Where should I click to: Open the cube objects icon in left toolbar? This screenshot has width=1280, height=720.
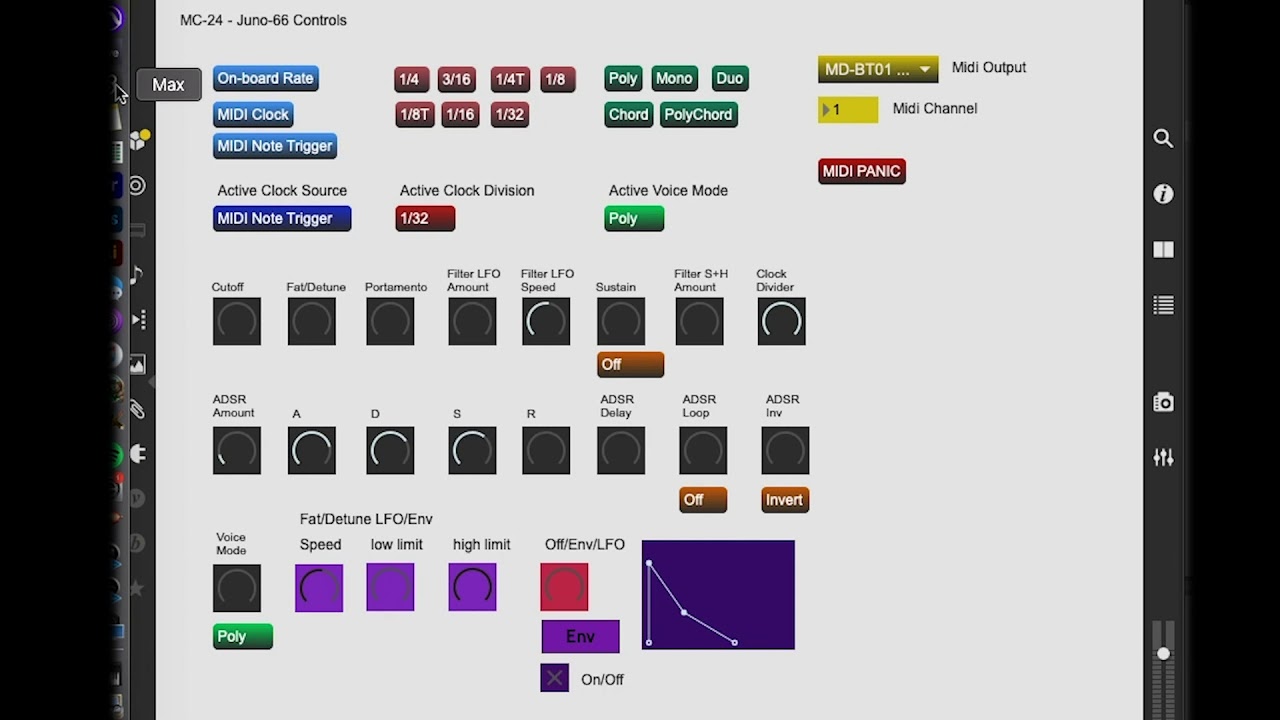click(x=138, y=141)
